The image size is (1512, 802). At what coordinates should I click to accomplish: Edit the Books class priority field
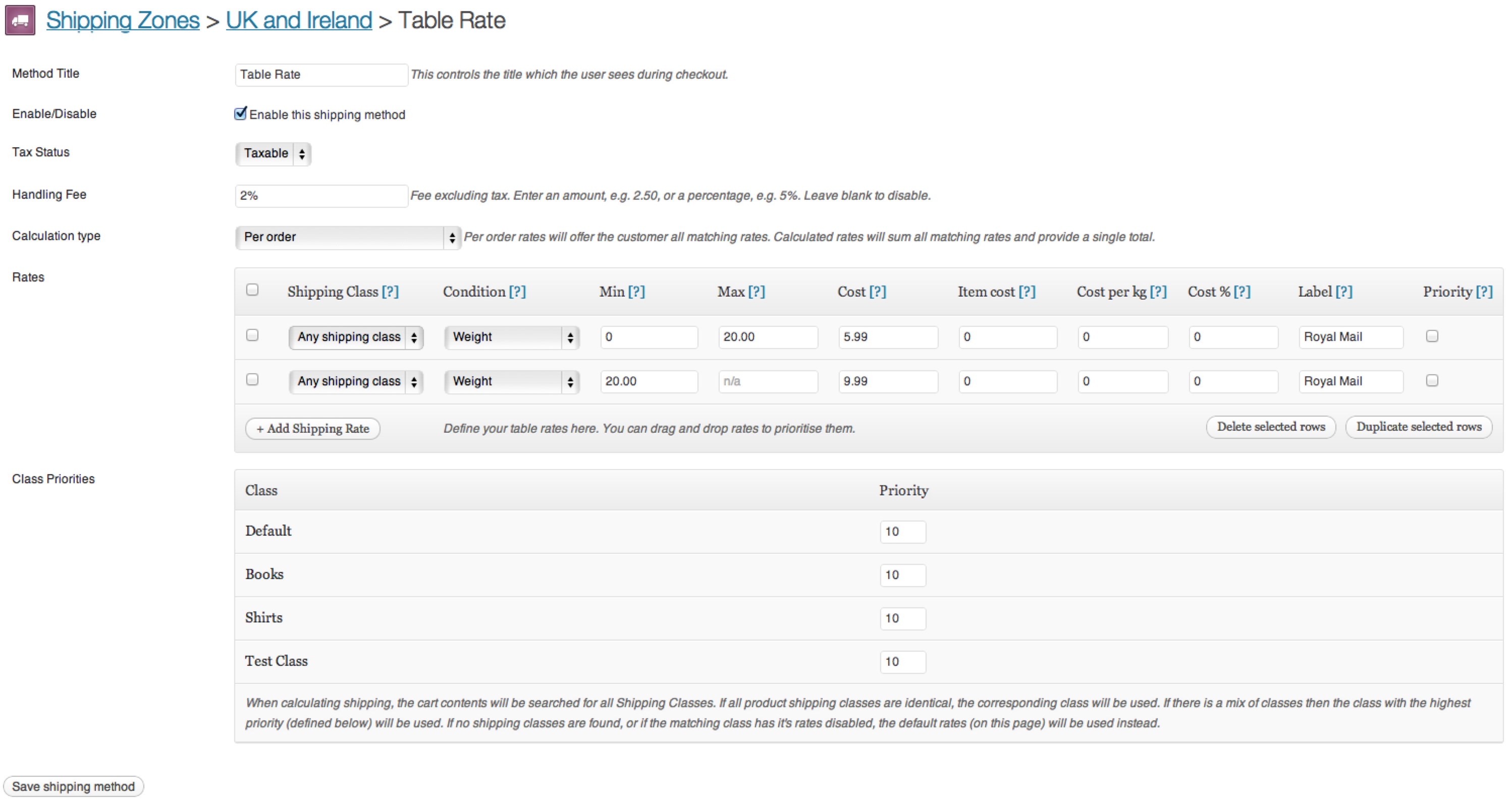coord(903,576)
